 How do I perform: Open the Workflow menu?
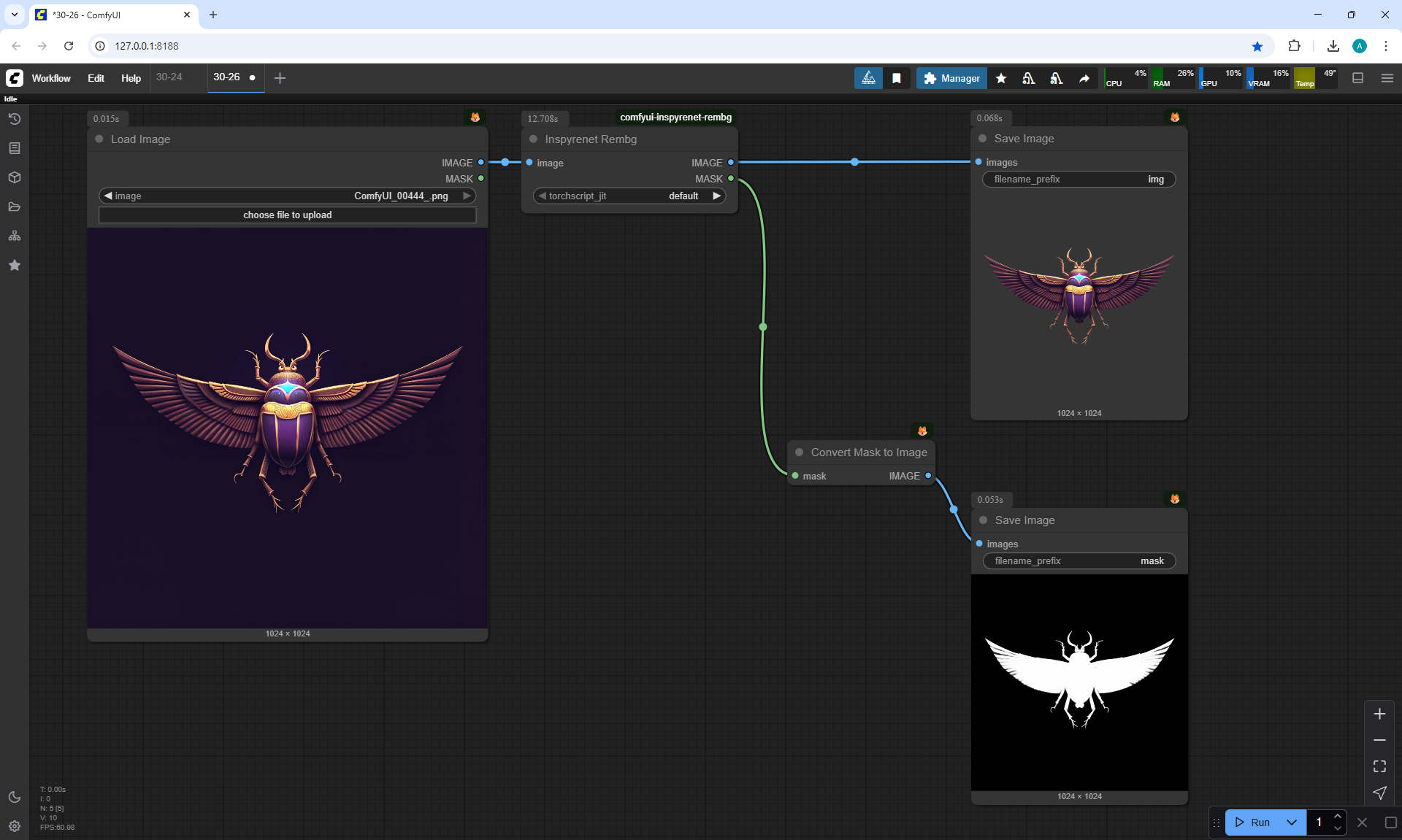coord(51,78)
